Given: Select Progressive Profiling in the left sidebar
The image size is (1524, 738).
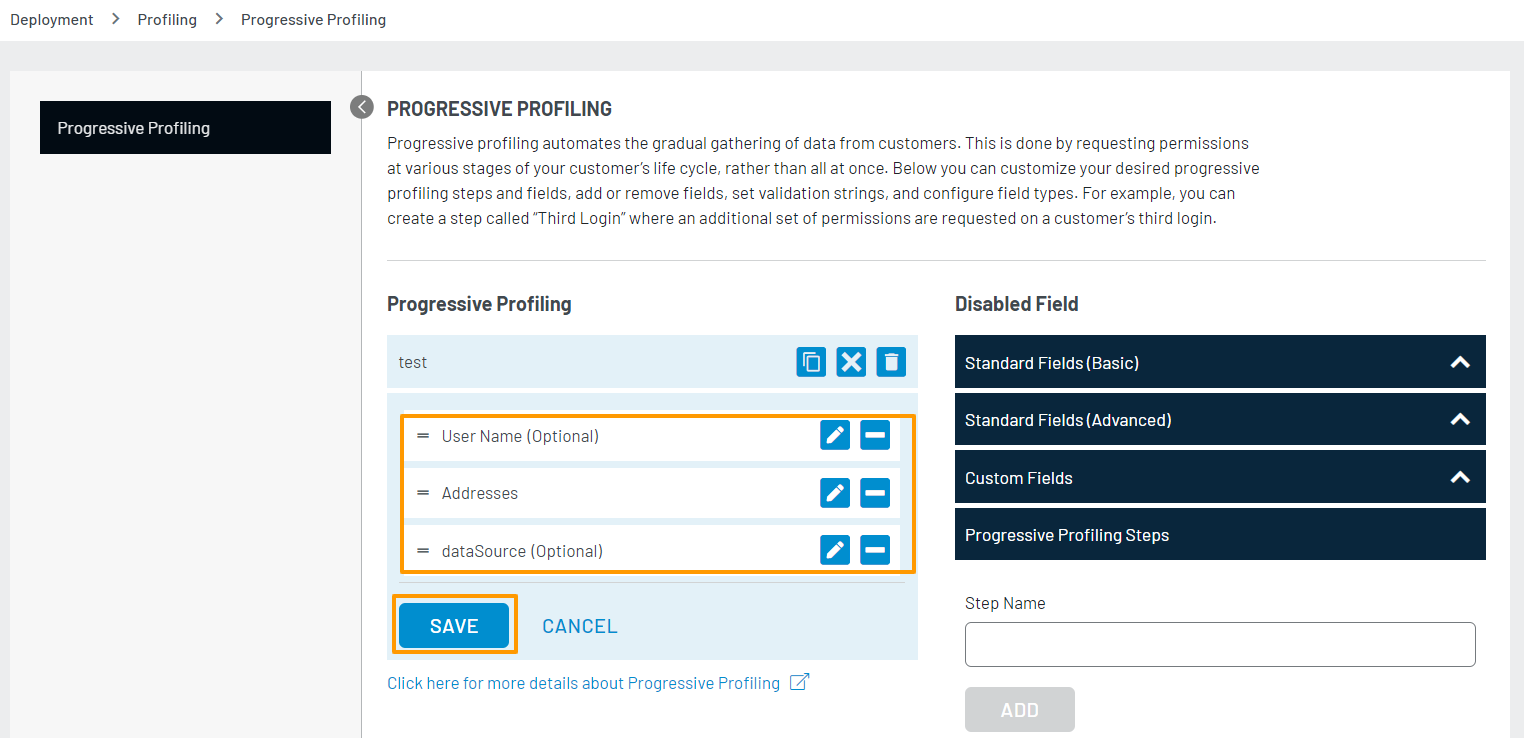Looking at the screenshot, I should point(185,128).
